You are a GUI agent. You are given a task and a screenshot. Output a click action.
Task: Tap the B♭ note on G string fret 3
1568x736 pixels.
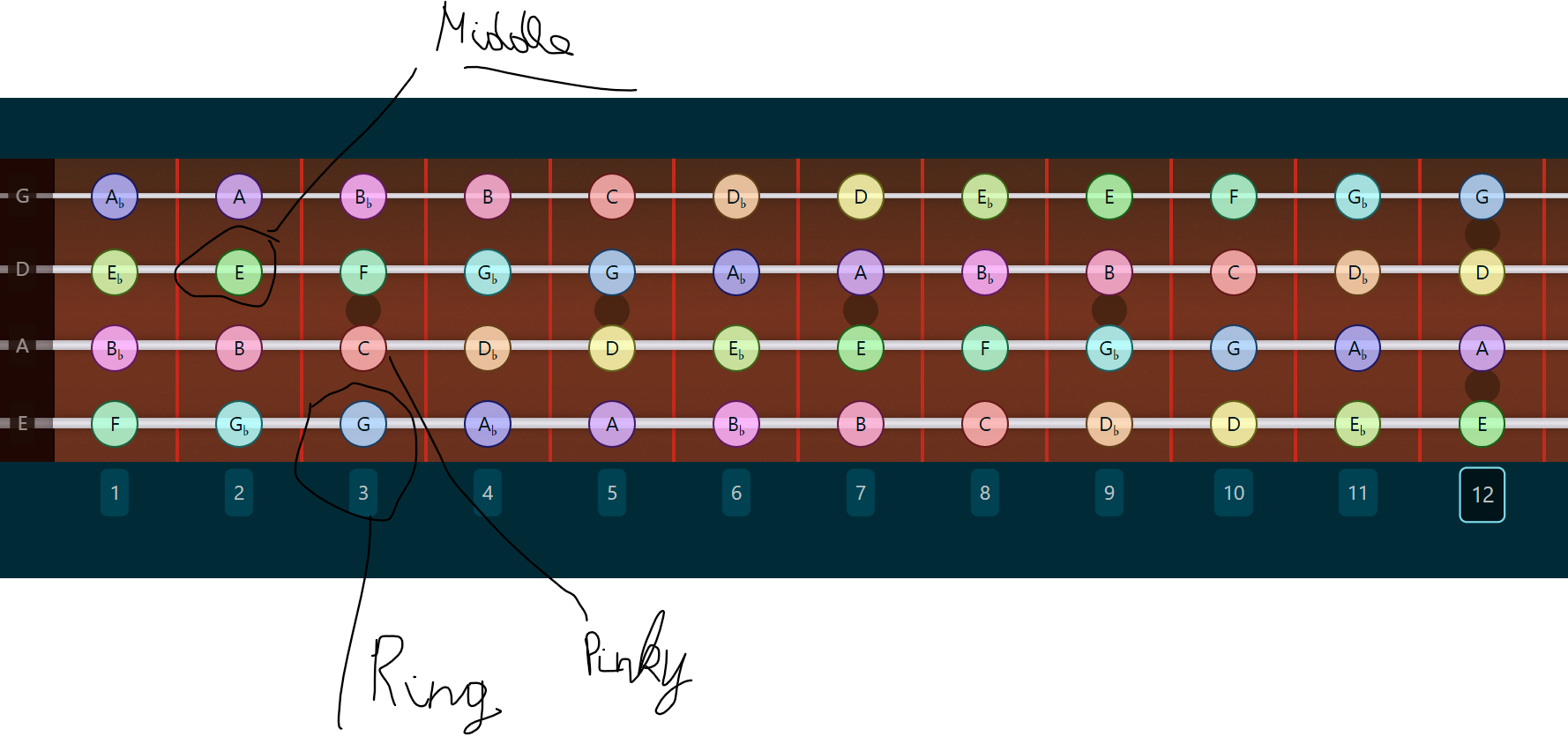[363, 197]
